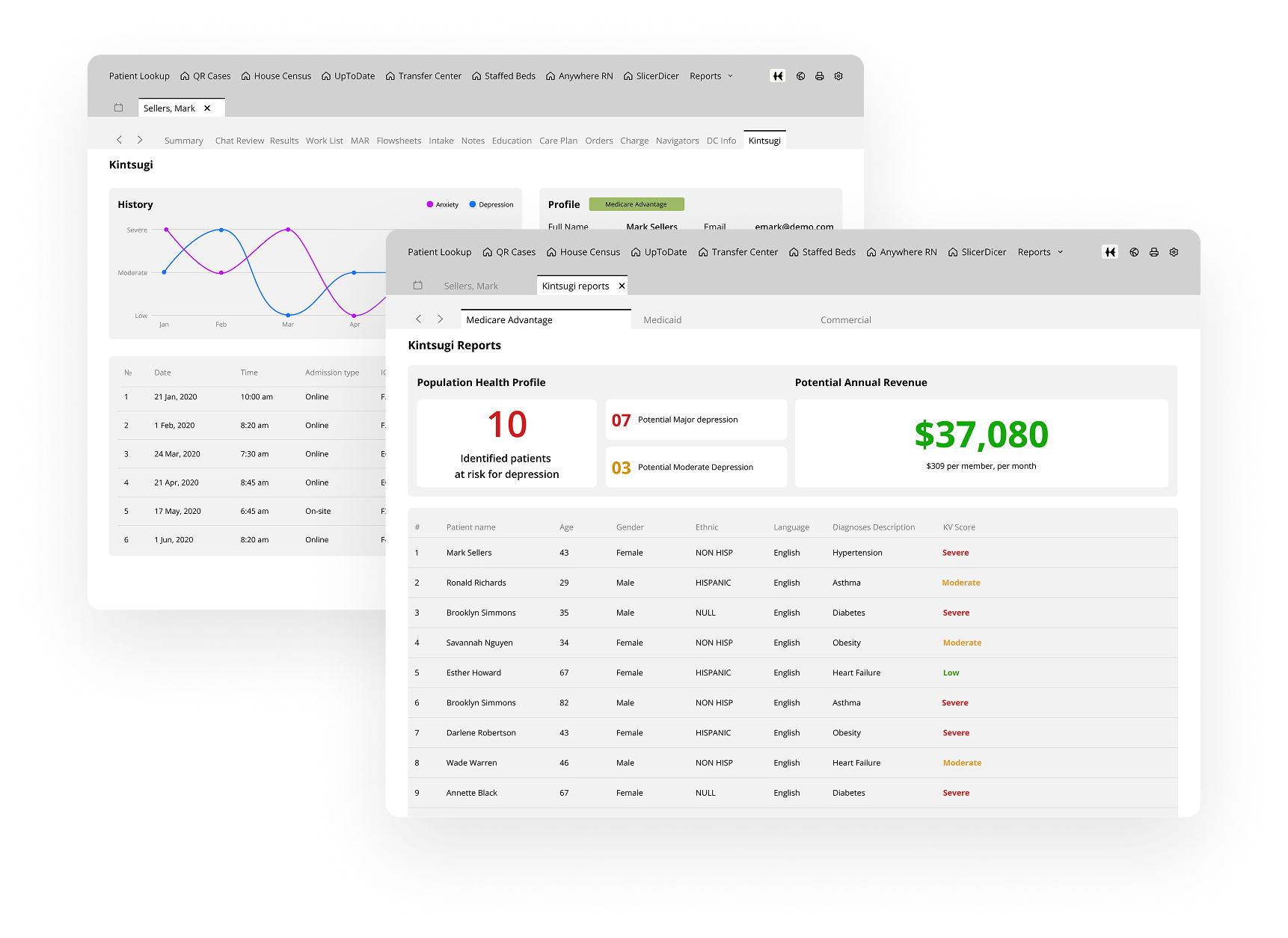The height and width of the screenshot is (938, 1288).
Task: Expand Reports dropdown in front window
Action: [1040, 252]
